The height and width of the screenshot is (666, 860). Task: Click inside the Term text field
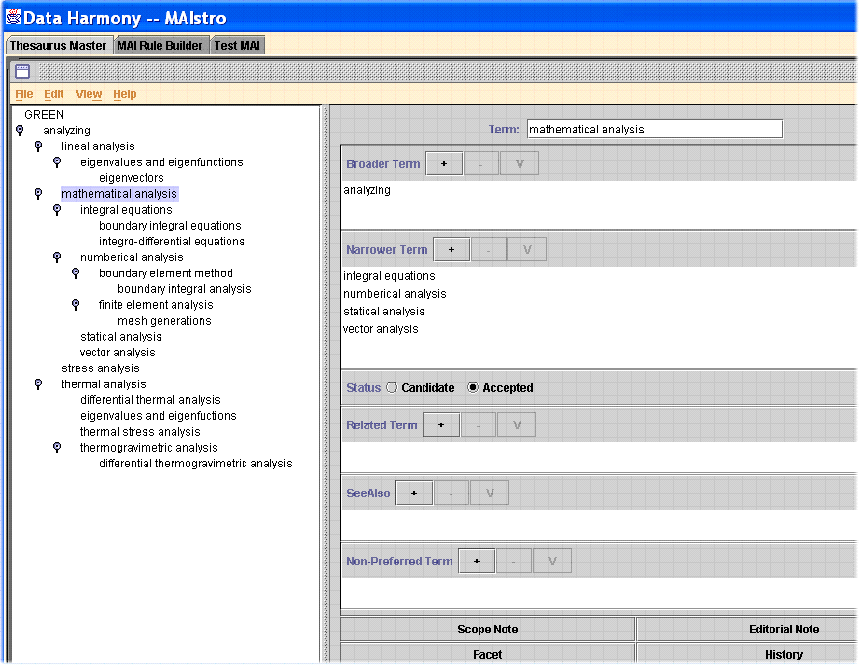click(x=655, y=128)
